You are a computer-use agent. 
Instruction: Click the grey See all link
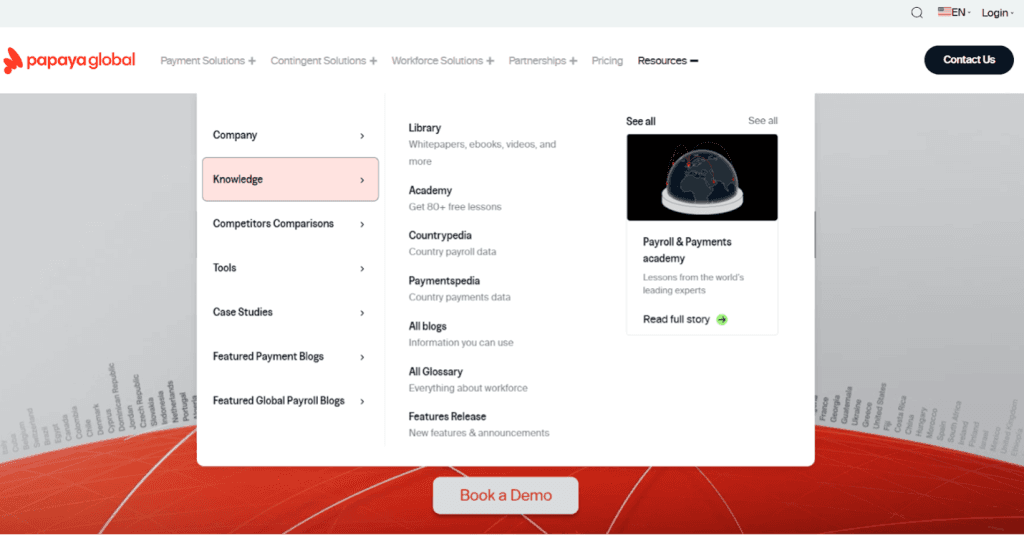tap(762, 121)
